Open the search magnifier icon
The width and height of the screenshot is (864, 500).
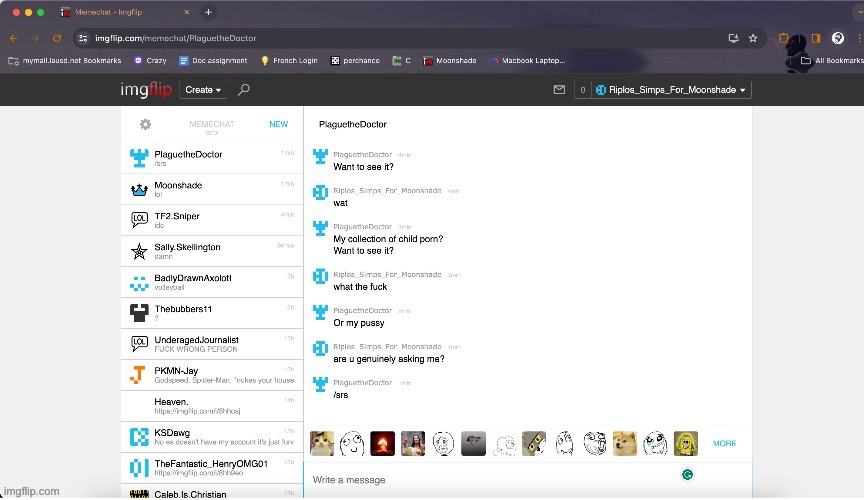[x=244, y=90]
